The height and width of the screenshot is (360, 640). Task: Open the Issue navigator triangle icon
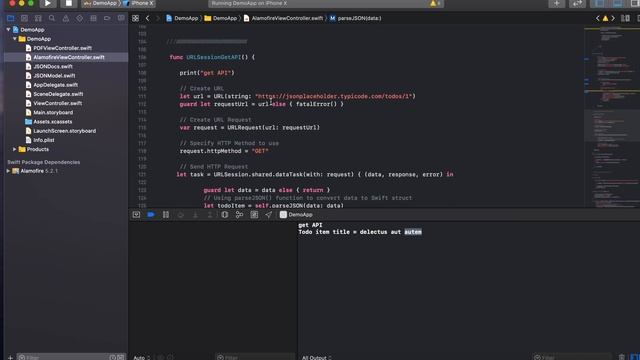coord(66,18)
